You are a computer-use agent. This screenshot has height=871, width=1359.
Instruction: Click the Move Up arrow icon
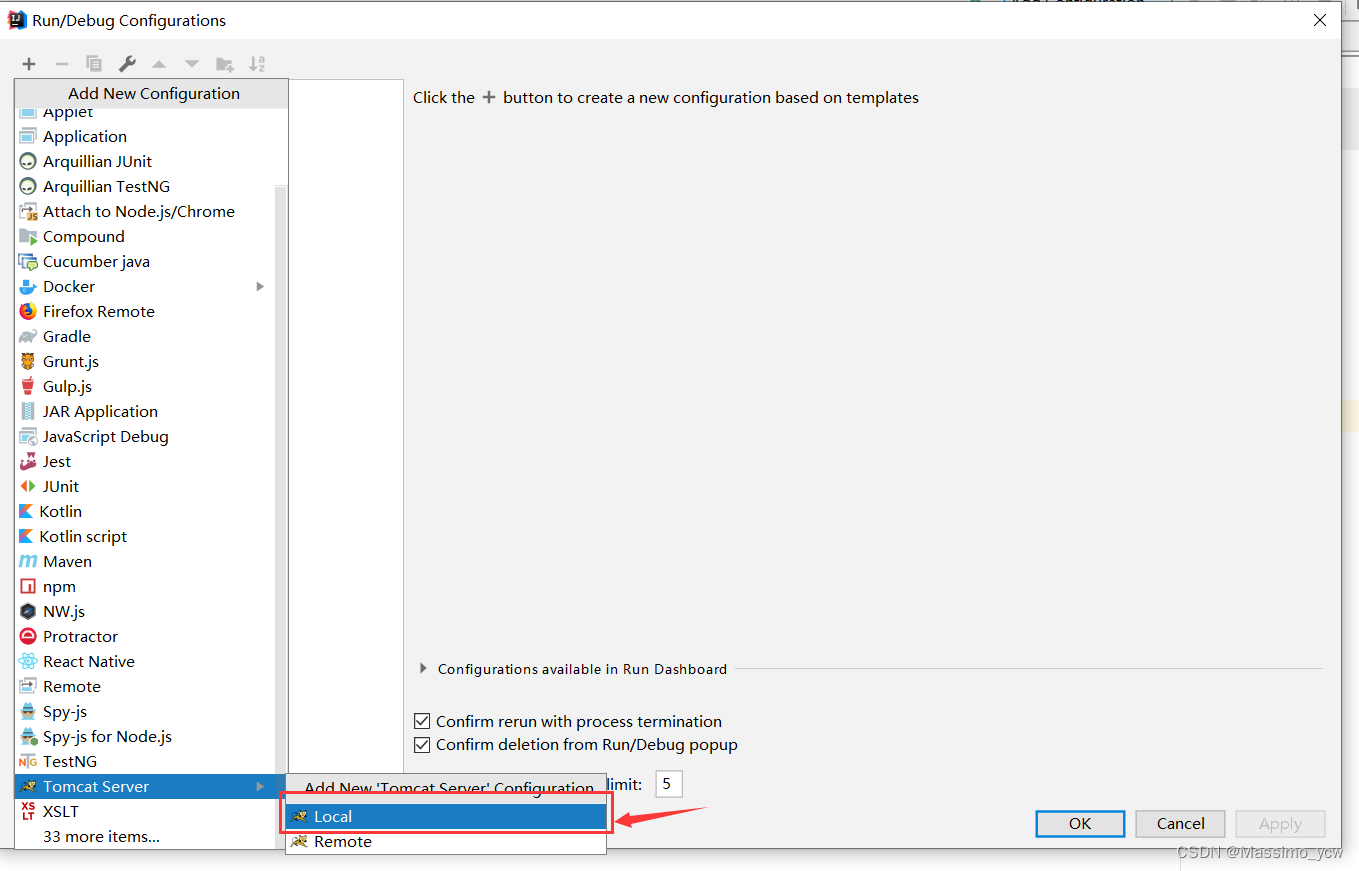(159, 64)
